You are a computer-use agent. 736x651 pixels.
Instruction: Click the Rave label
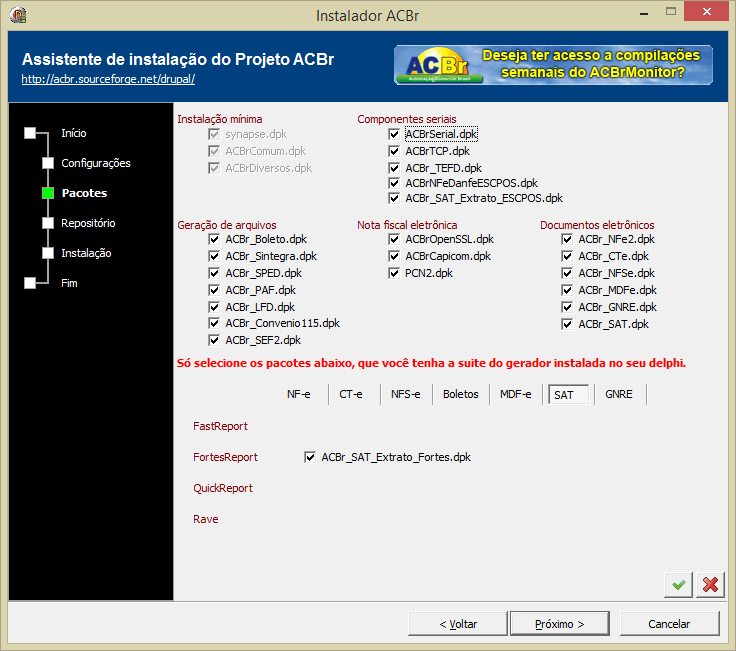tap(206, 519)
